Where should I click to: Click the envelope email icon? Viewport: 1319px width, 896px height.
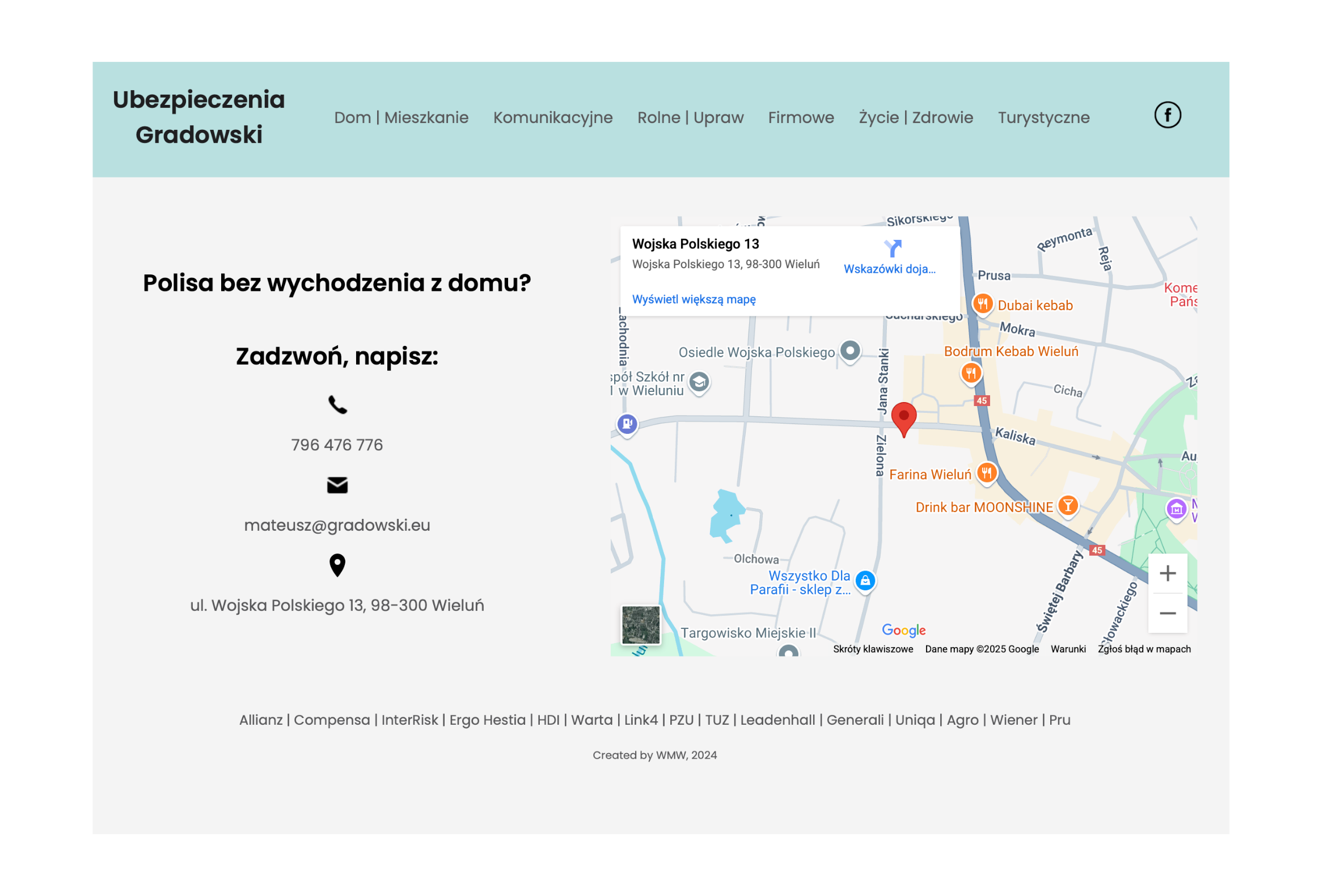click(338, 485)
